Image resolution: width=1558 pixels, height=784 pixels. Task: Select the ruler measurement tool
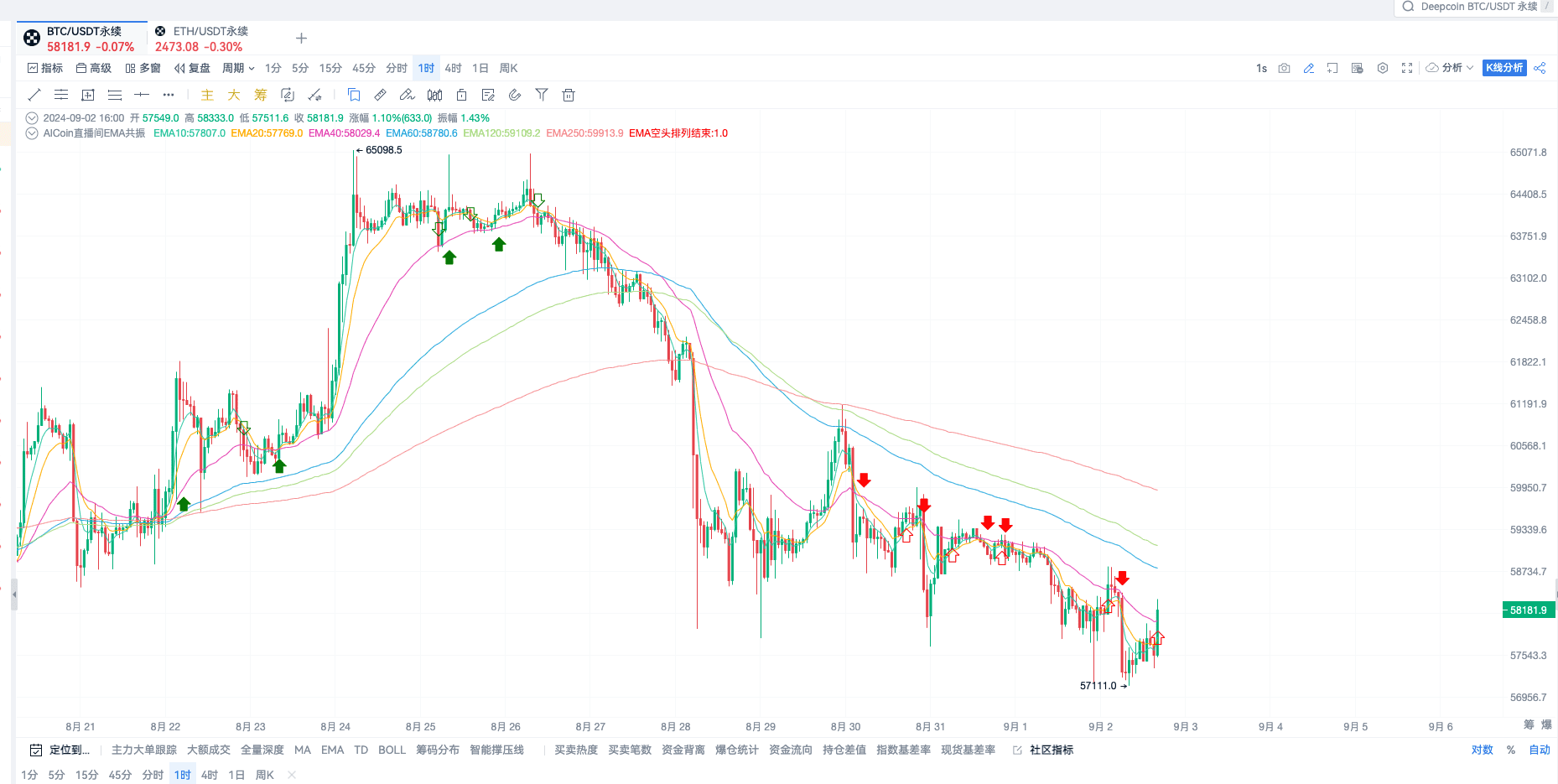click(381, 95)
